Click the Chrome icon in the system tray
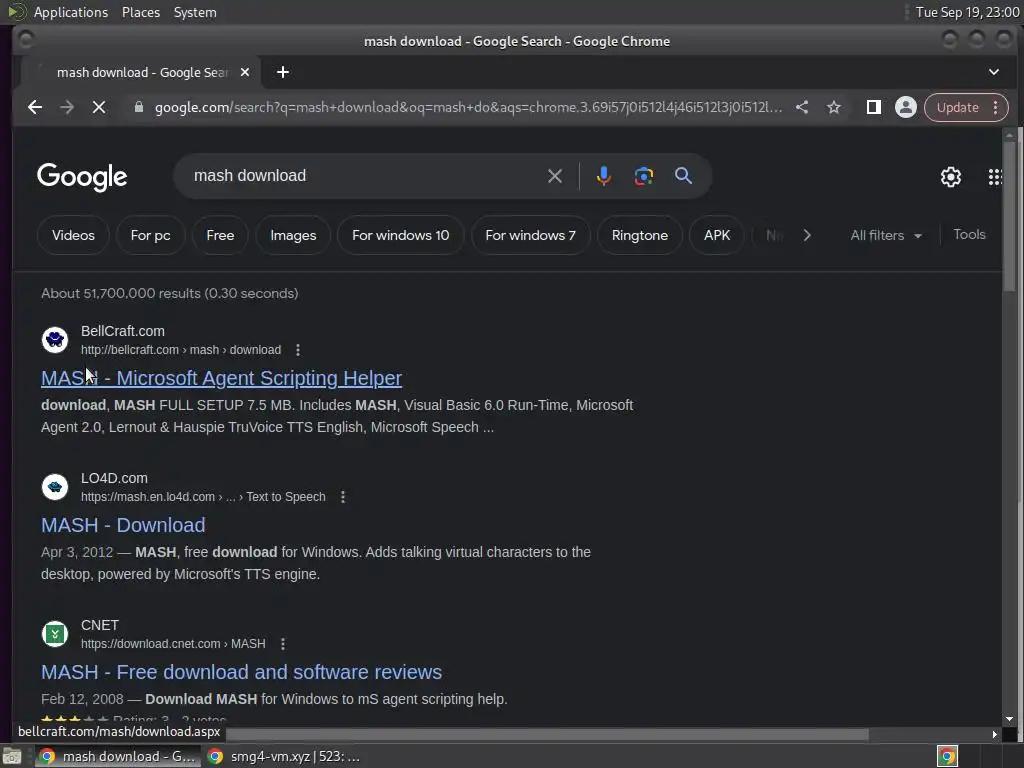 tap(947, 756)
